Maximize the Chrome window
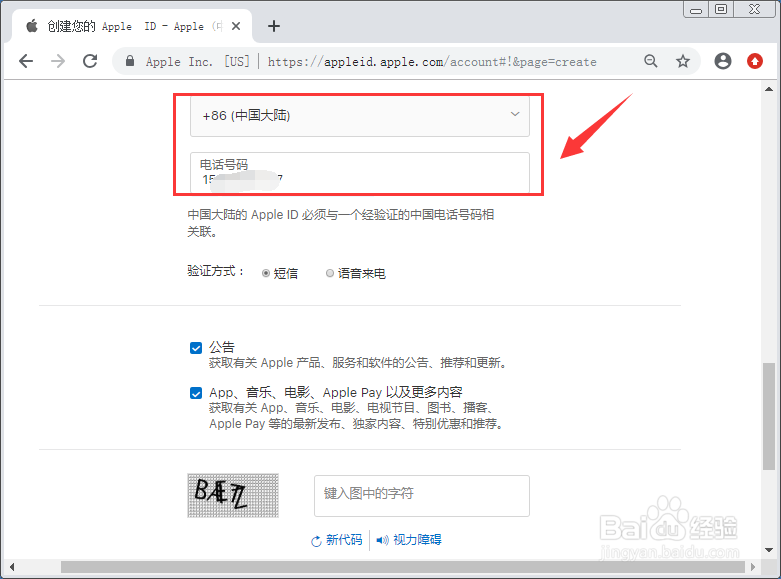781x579 pixels. (720, 9)
